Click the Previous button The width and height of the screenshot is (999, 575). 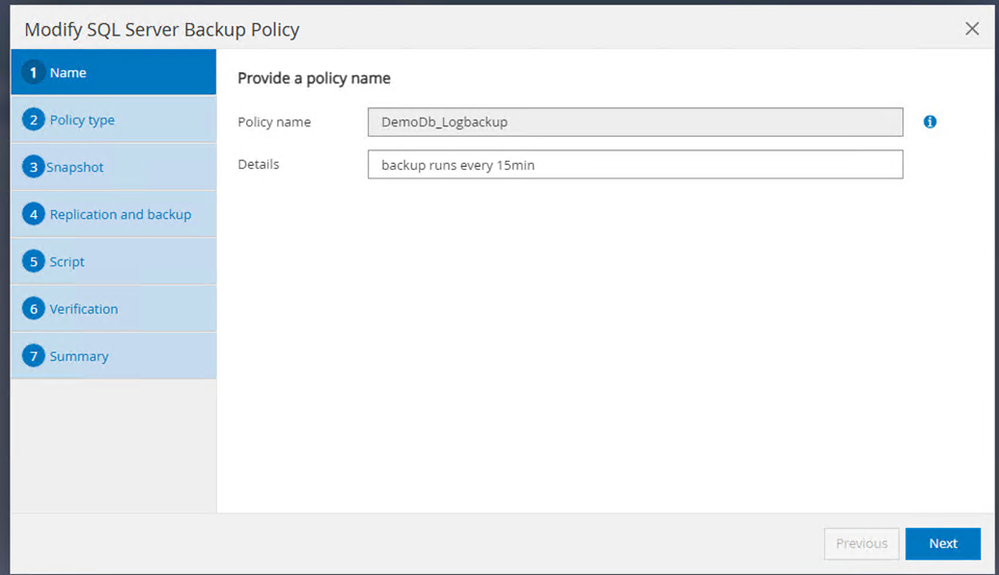(861, 544)
